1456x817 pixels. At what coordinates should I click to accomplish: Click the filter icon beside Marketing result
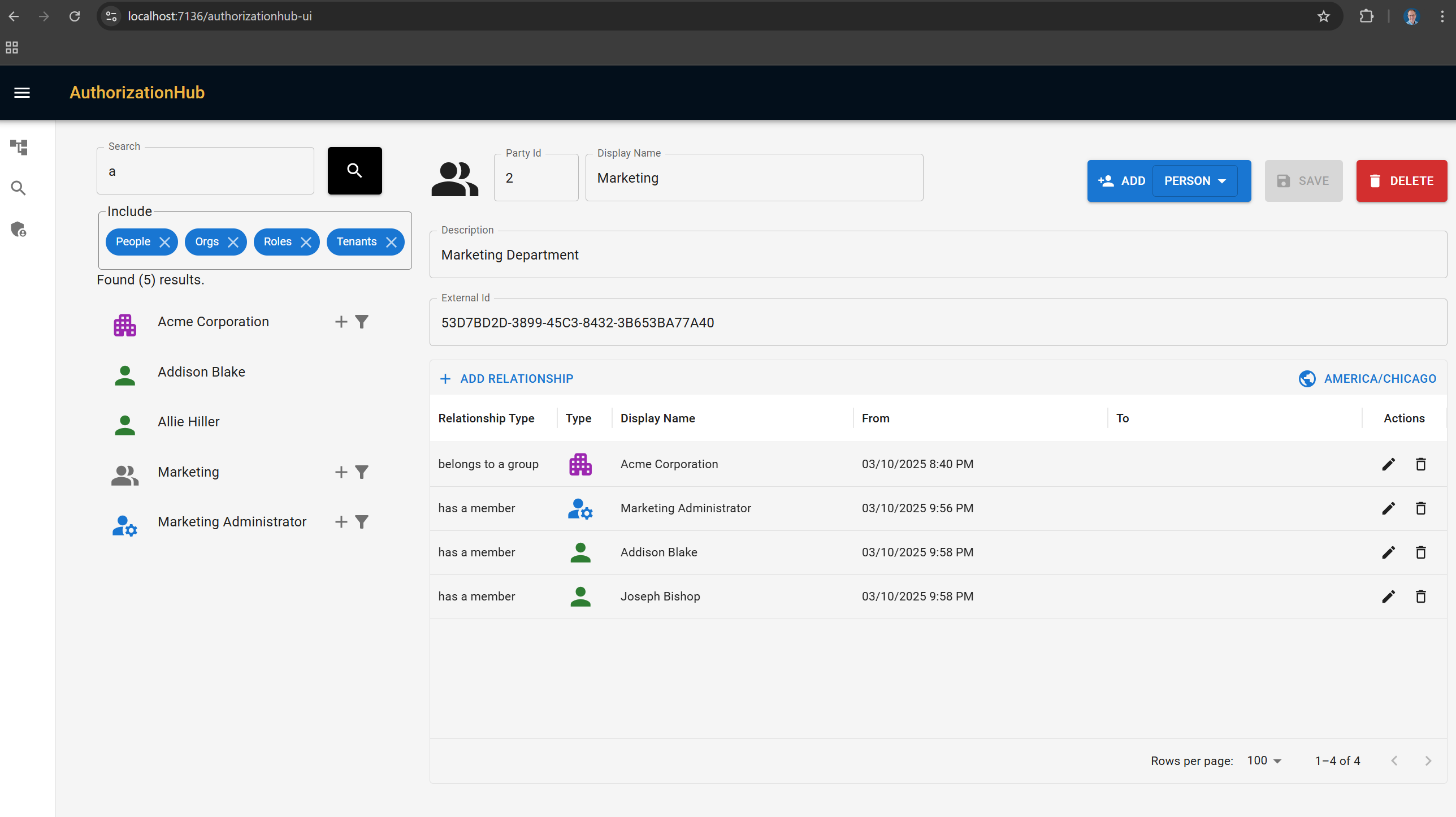(362, 472)
